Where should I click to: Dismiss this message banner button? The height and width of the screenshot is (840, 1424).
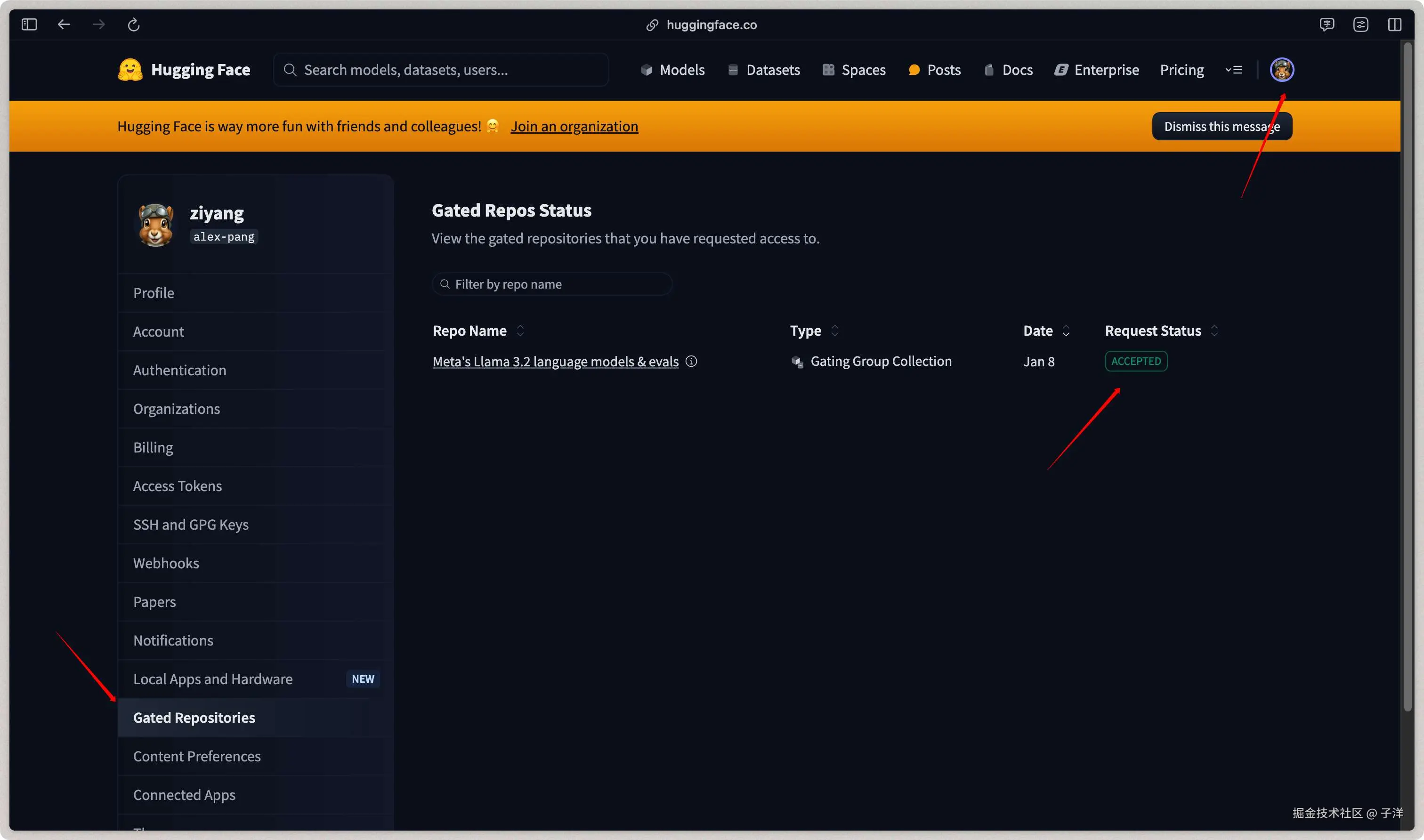[x=1222, y=126]
